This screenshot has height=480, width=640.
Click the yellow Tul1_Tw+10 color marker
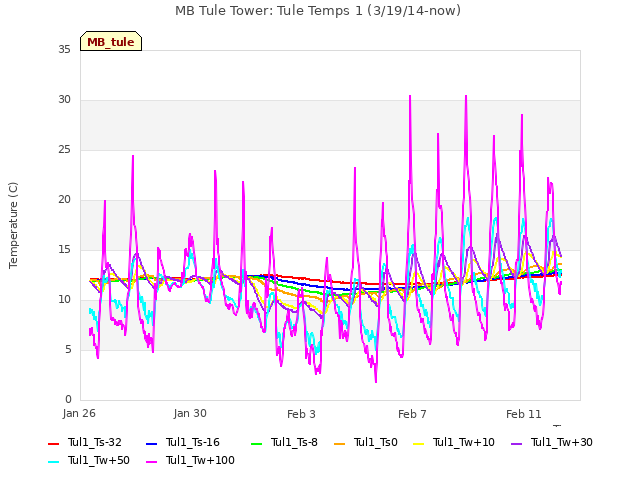419,444
